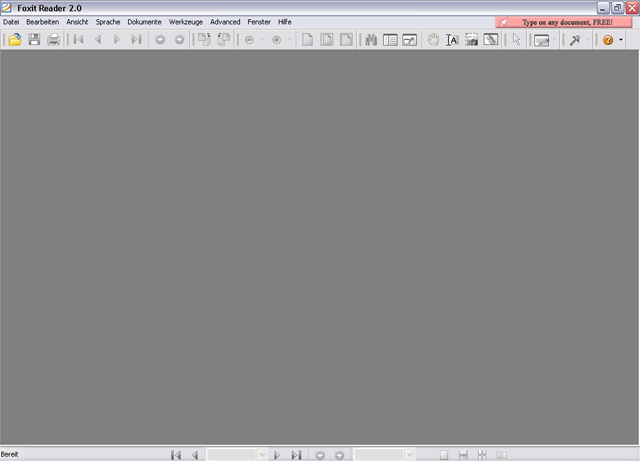This screenshot has height=461, width=640.
Task: Click the Foxit Reader title bar icon
Action: point(7,8)
